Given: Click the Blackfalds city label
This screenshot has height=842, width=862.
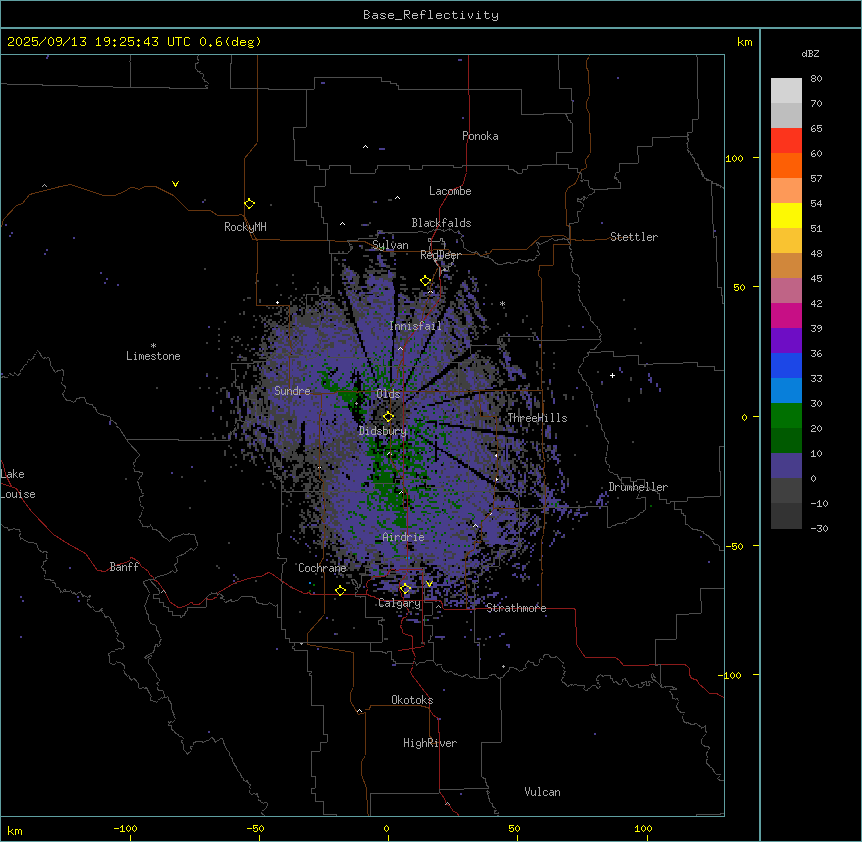Looking at the screenshot, I should point(441,223).
